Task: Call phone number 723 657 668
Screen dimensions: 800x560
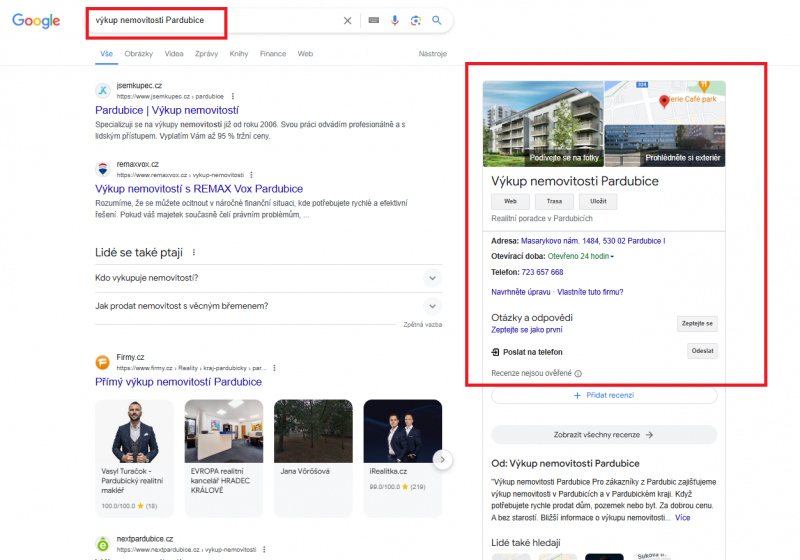Action: tap(542, 272)
